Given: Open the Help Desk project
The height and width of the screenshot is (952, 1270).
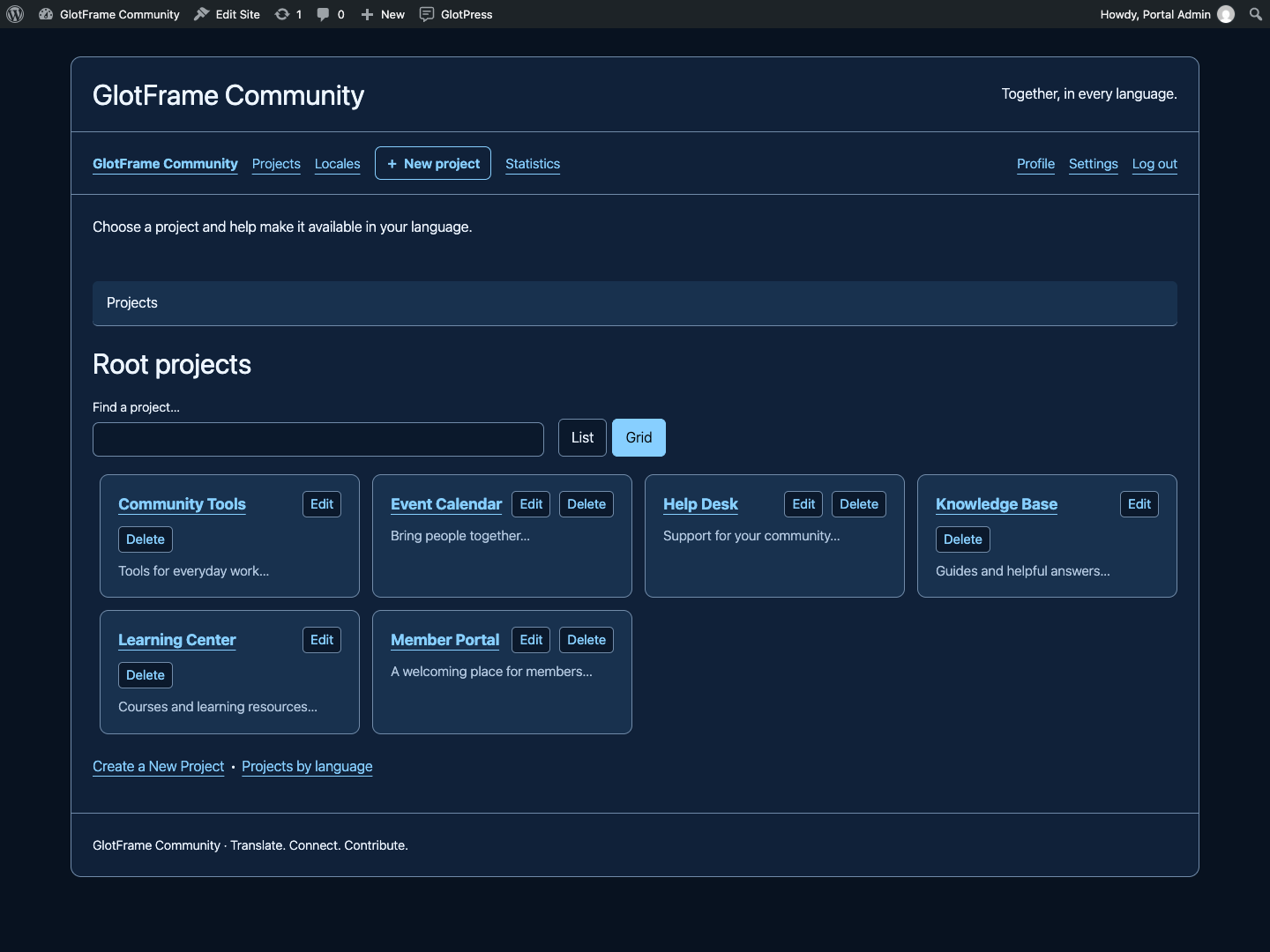Looking at the screenshot, I should tap(700, 504).
